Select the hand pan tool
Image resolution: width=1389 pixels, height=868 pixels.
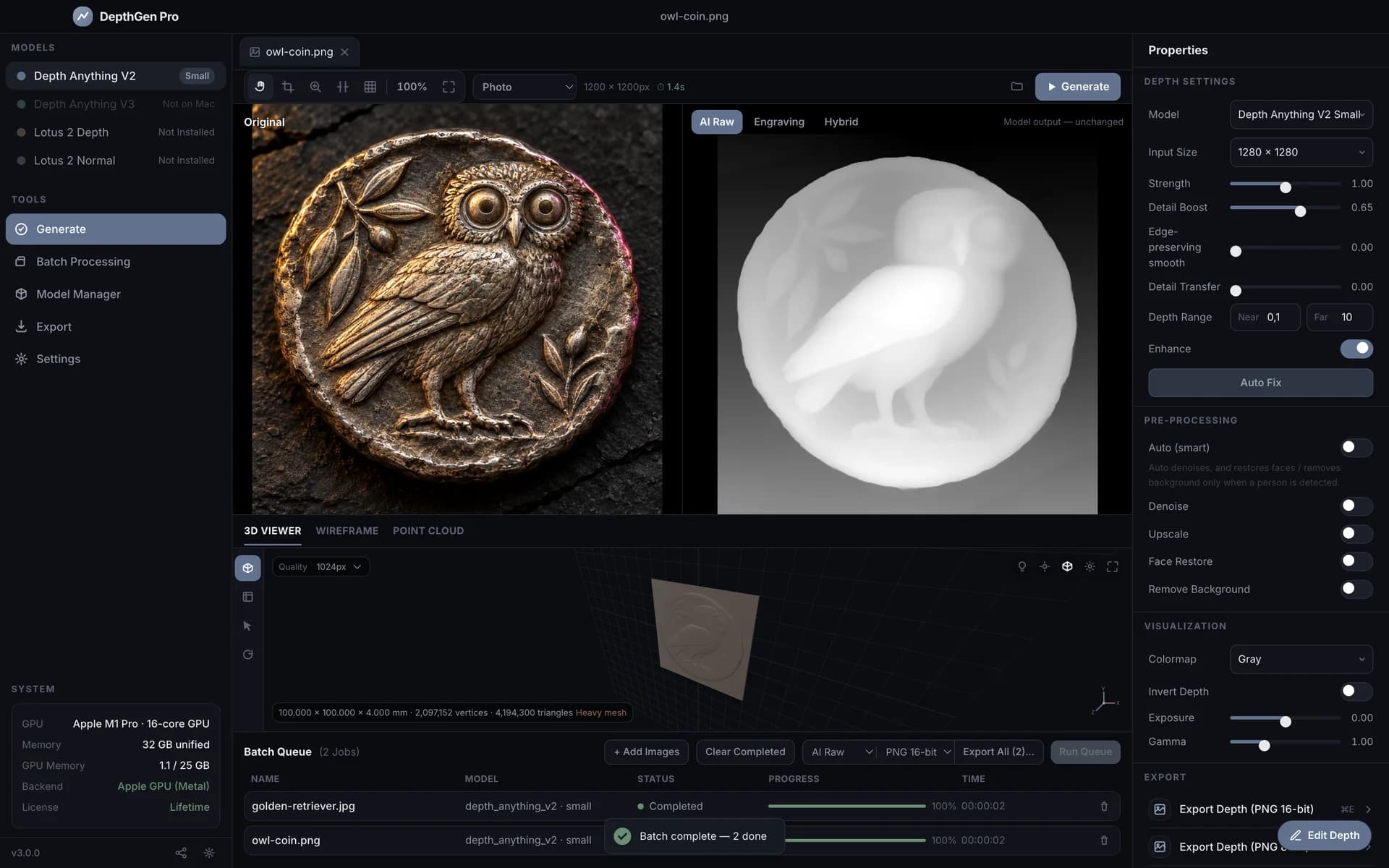[x=260, y=87]
